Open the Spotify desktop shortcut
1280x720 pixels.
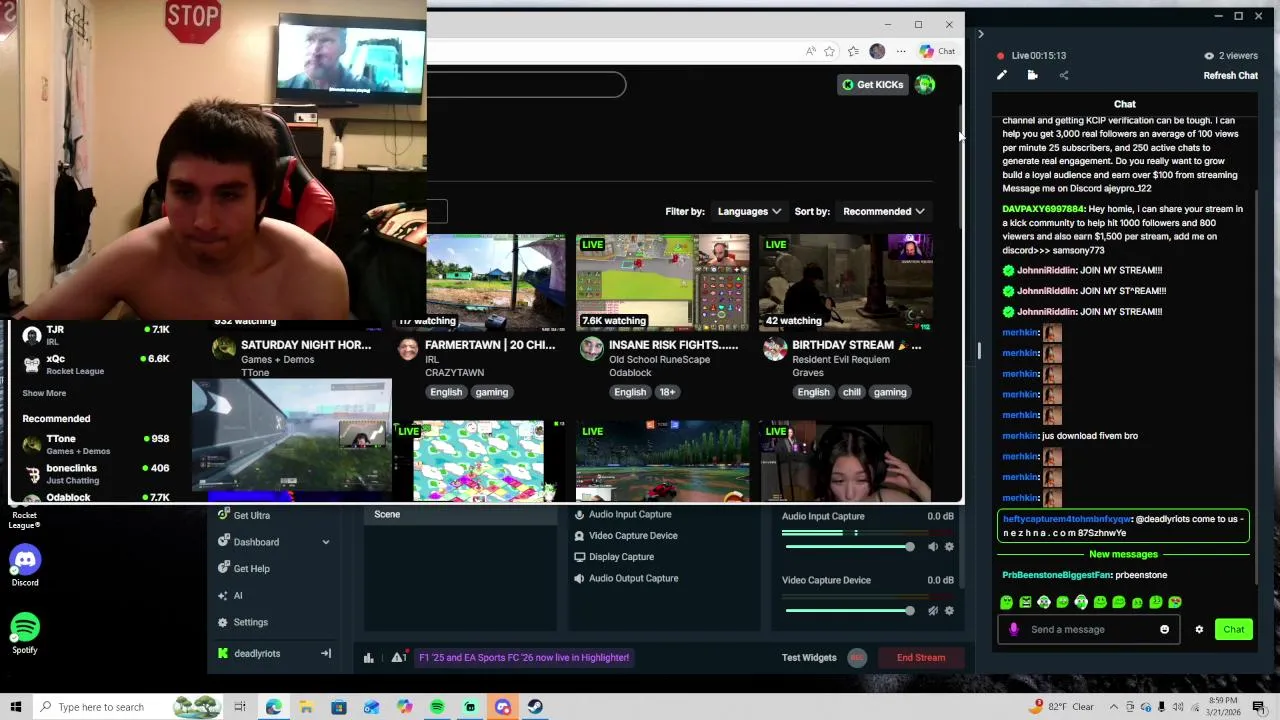[x=25, y=634]
